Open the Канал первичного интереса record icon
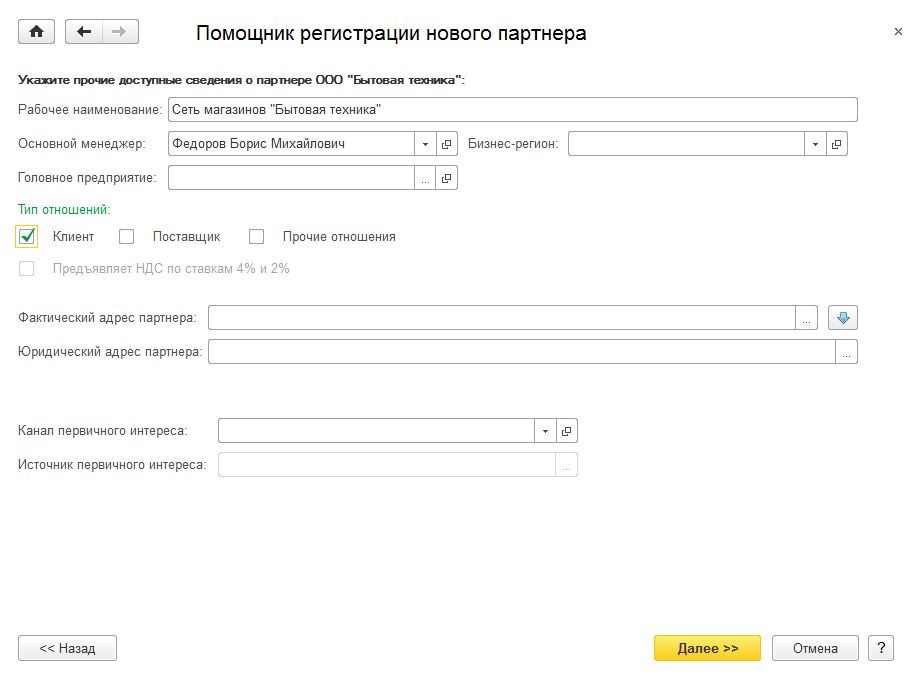The height and width of the screenshot is (674, 920). [x=567, y=431]
